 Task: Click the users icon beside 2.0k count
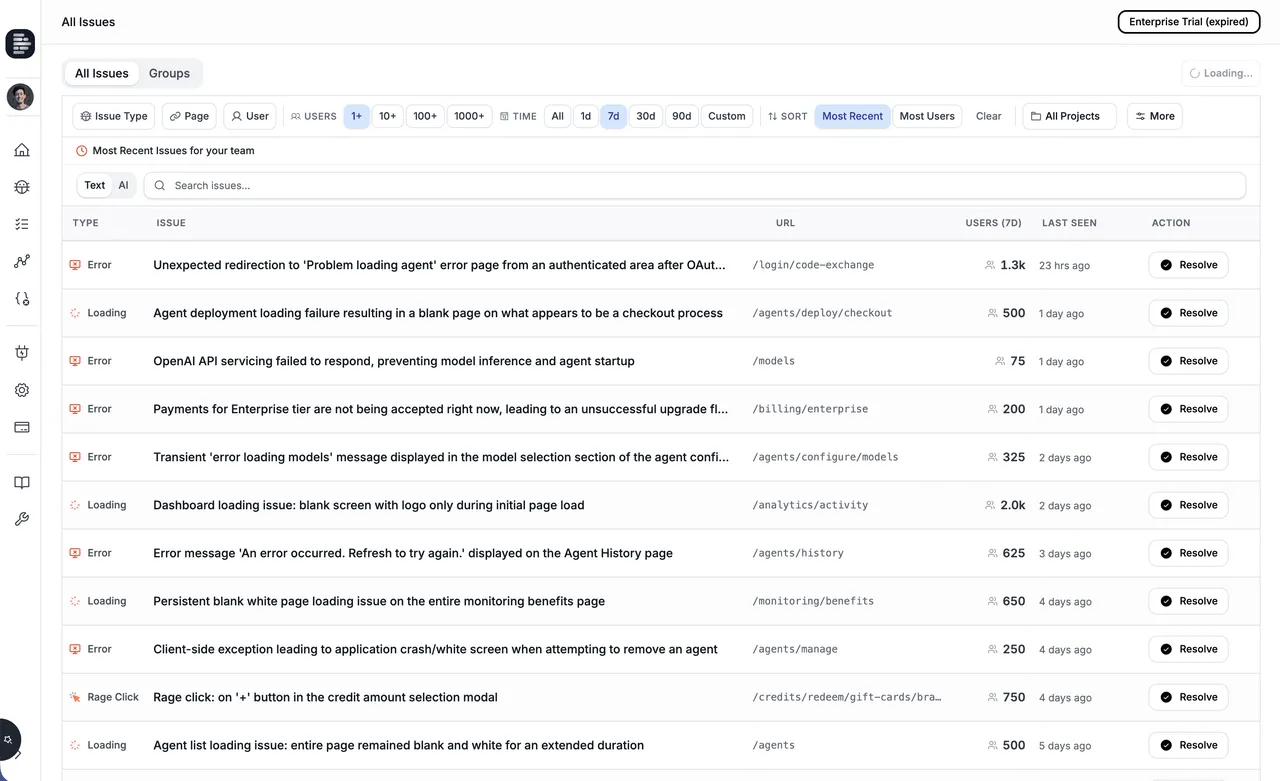[990, 505]
